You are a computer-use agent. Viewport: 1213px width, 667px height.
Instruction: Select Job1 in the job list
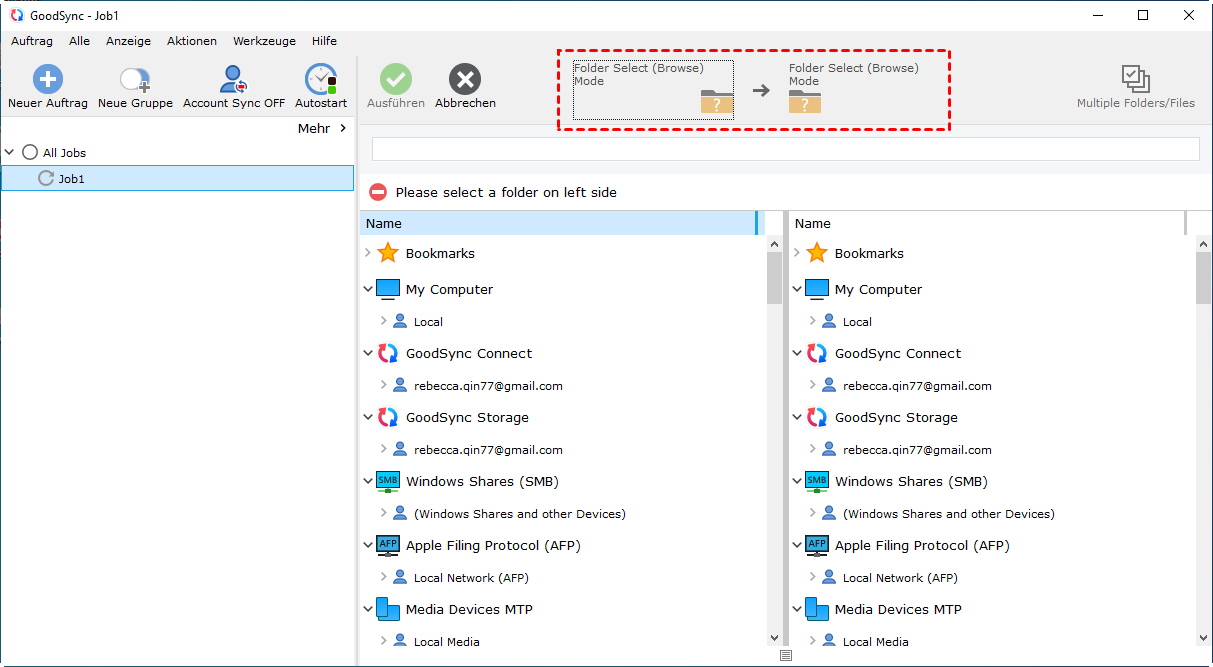pos(72,179)
